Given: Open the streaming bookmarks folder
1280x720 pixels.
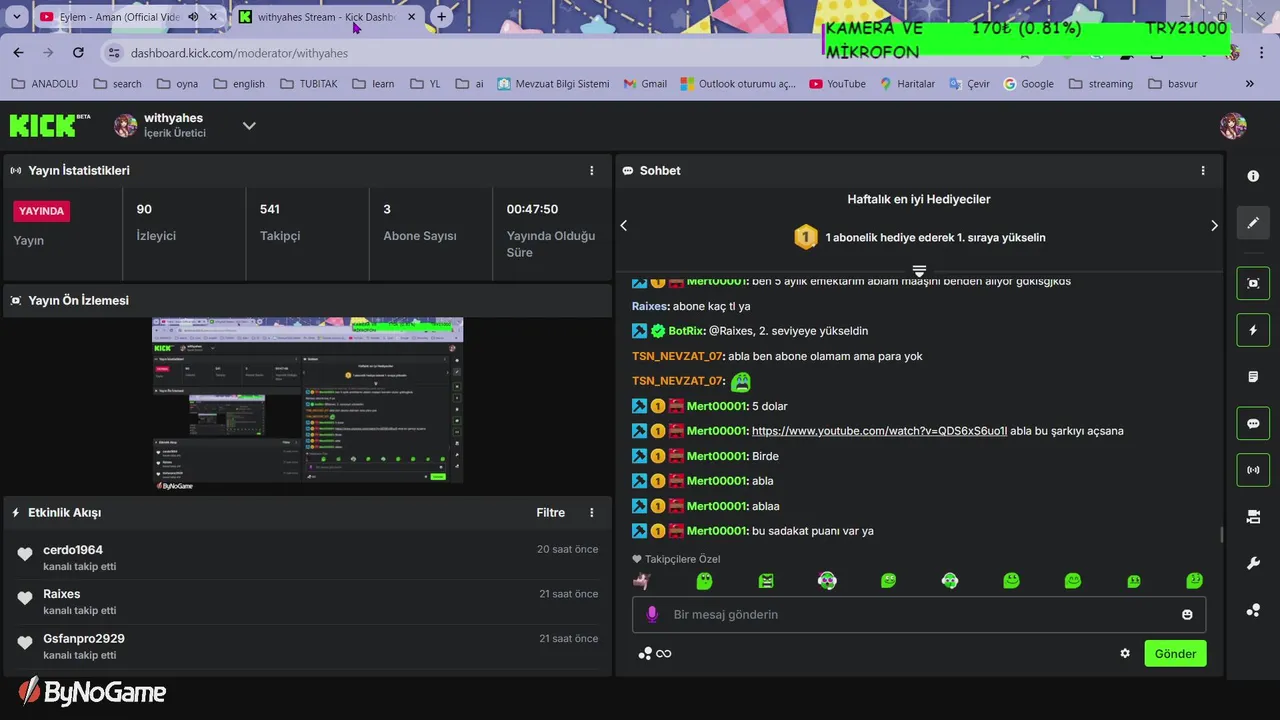Looking at the screenshot, I should 1101,84.
